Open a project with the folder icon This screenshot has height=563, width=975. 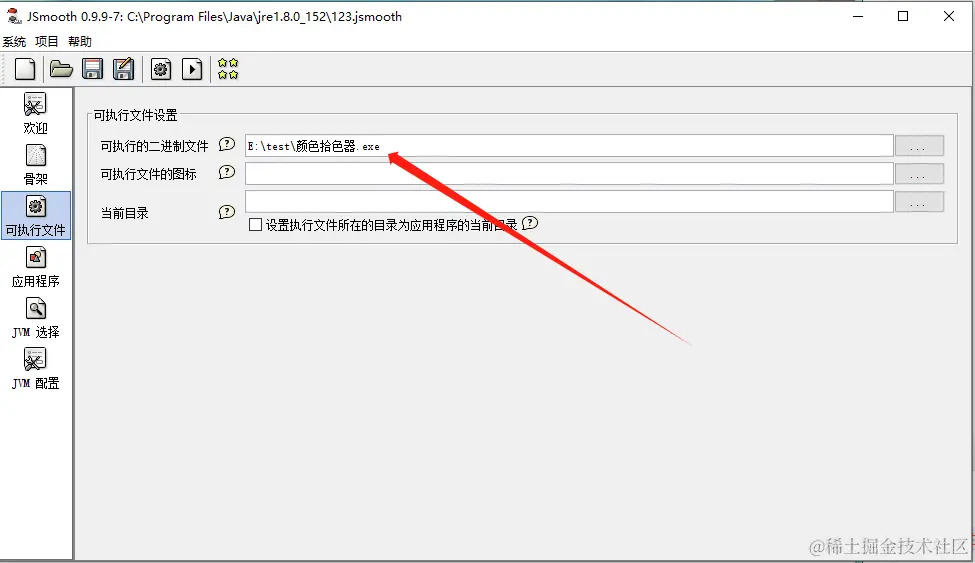(x=61, y=69)
